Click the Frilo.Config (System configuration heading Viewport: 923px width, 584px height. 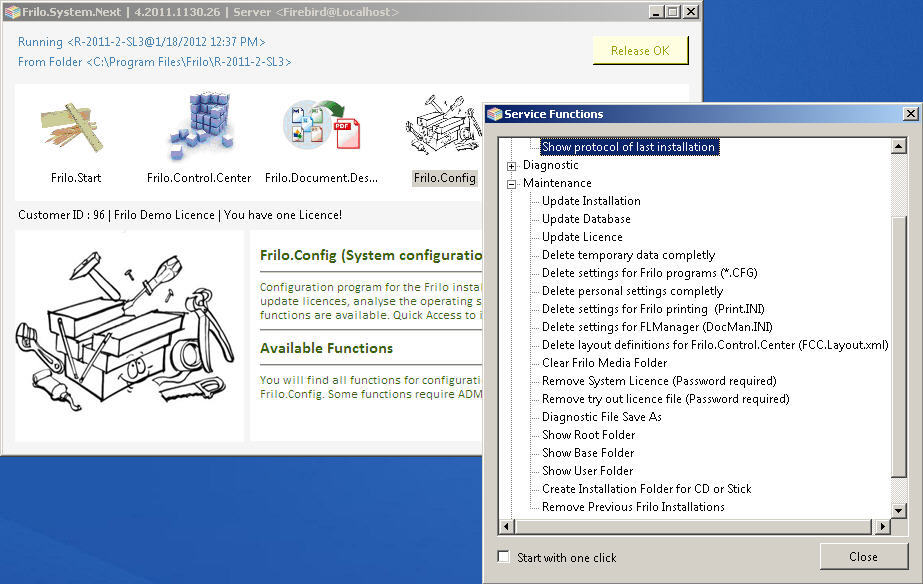371,256
